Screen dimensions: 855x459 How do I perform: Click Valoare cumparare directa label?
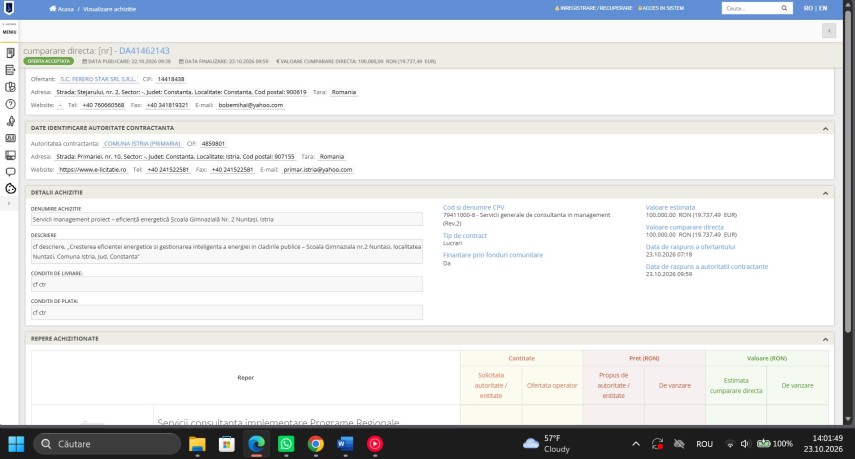point(684,227)
